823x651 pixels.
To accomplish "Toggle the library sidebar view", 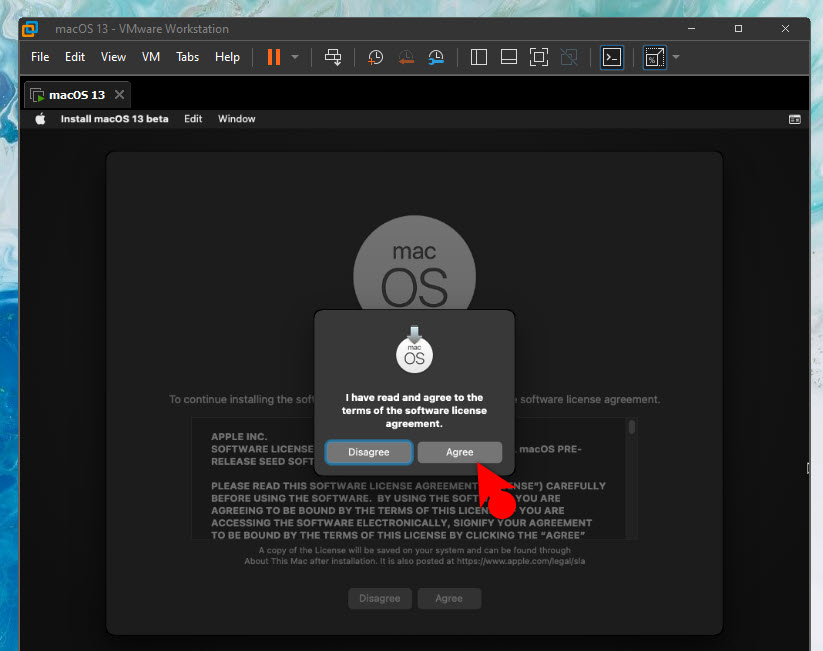I will 479,57.
